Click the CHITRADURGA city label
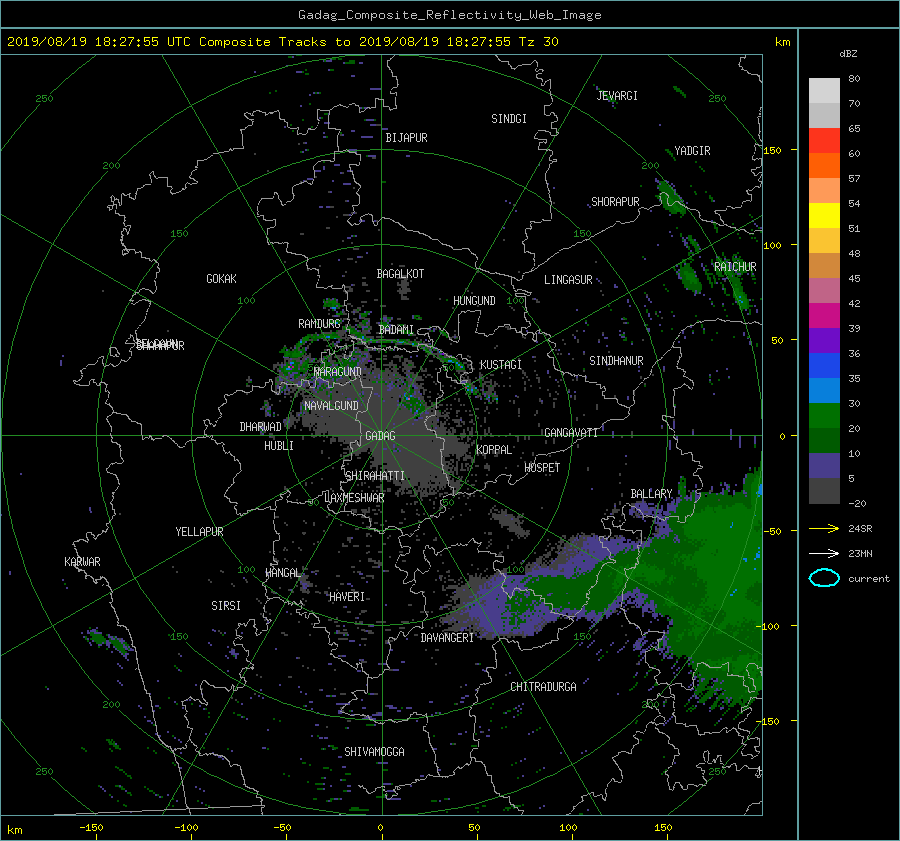 pos(543,687)
